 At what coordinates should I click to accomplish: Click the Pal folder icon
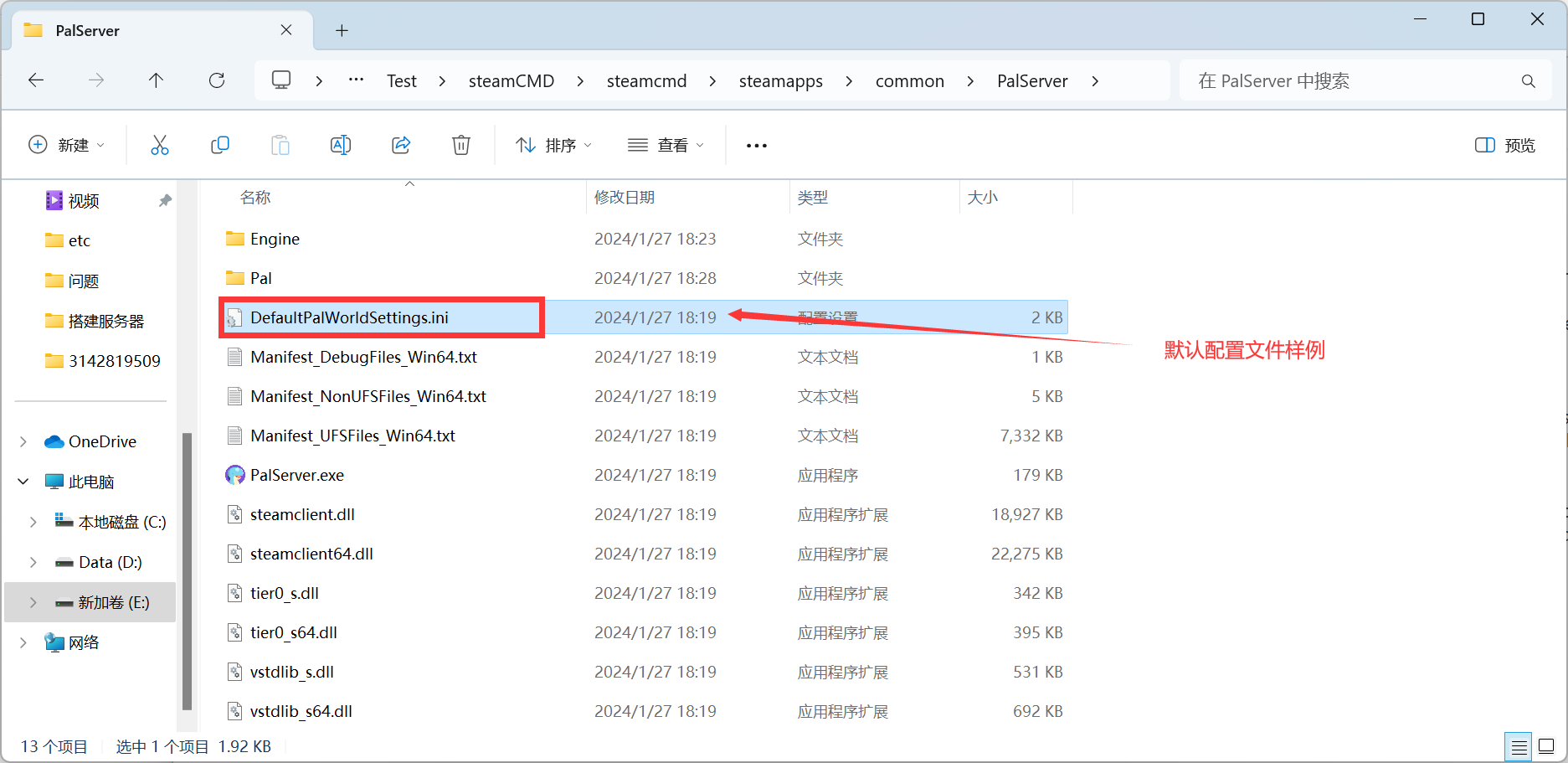[235, 278]
